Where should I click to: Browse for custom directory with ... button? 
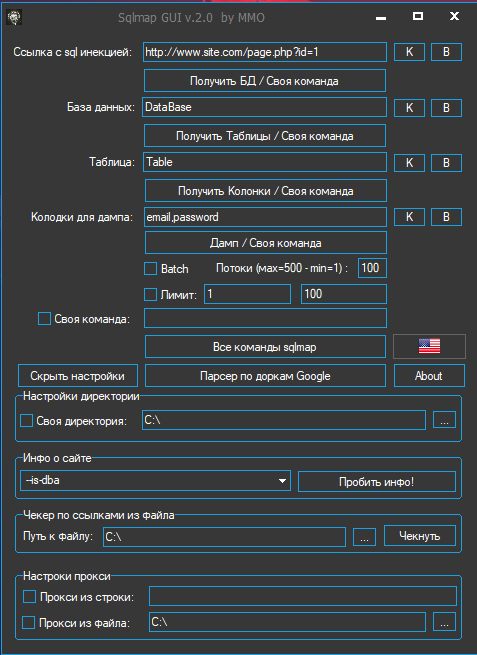click(x=444, y=420)
